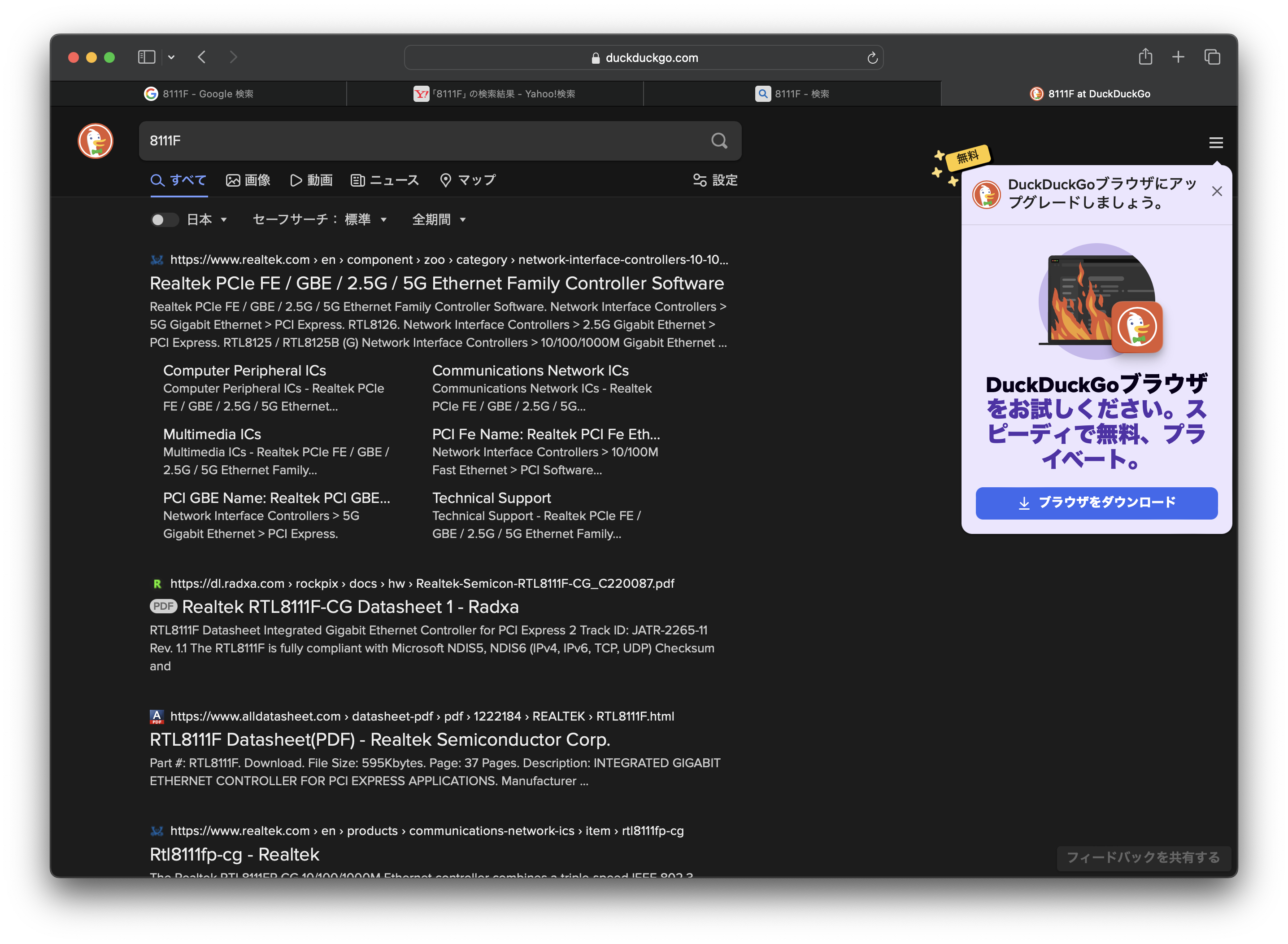Click Safari's sidebar toggle icon

point(146,57)
